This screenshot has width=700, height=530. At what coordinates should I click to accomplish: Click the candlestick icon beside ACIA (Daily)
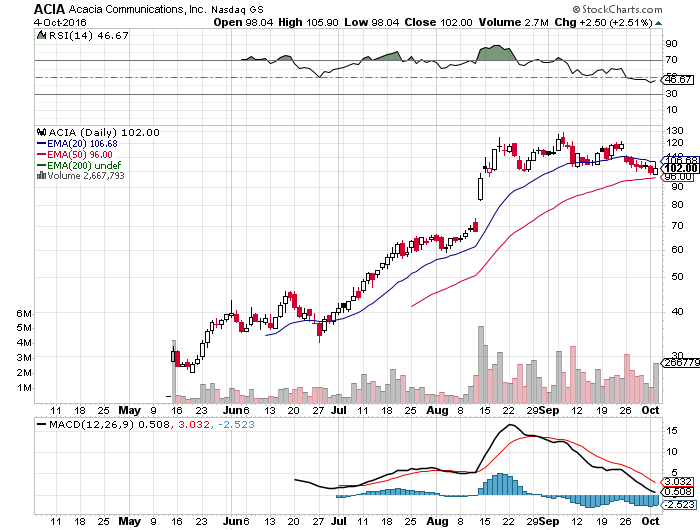(42, 132)
